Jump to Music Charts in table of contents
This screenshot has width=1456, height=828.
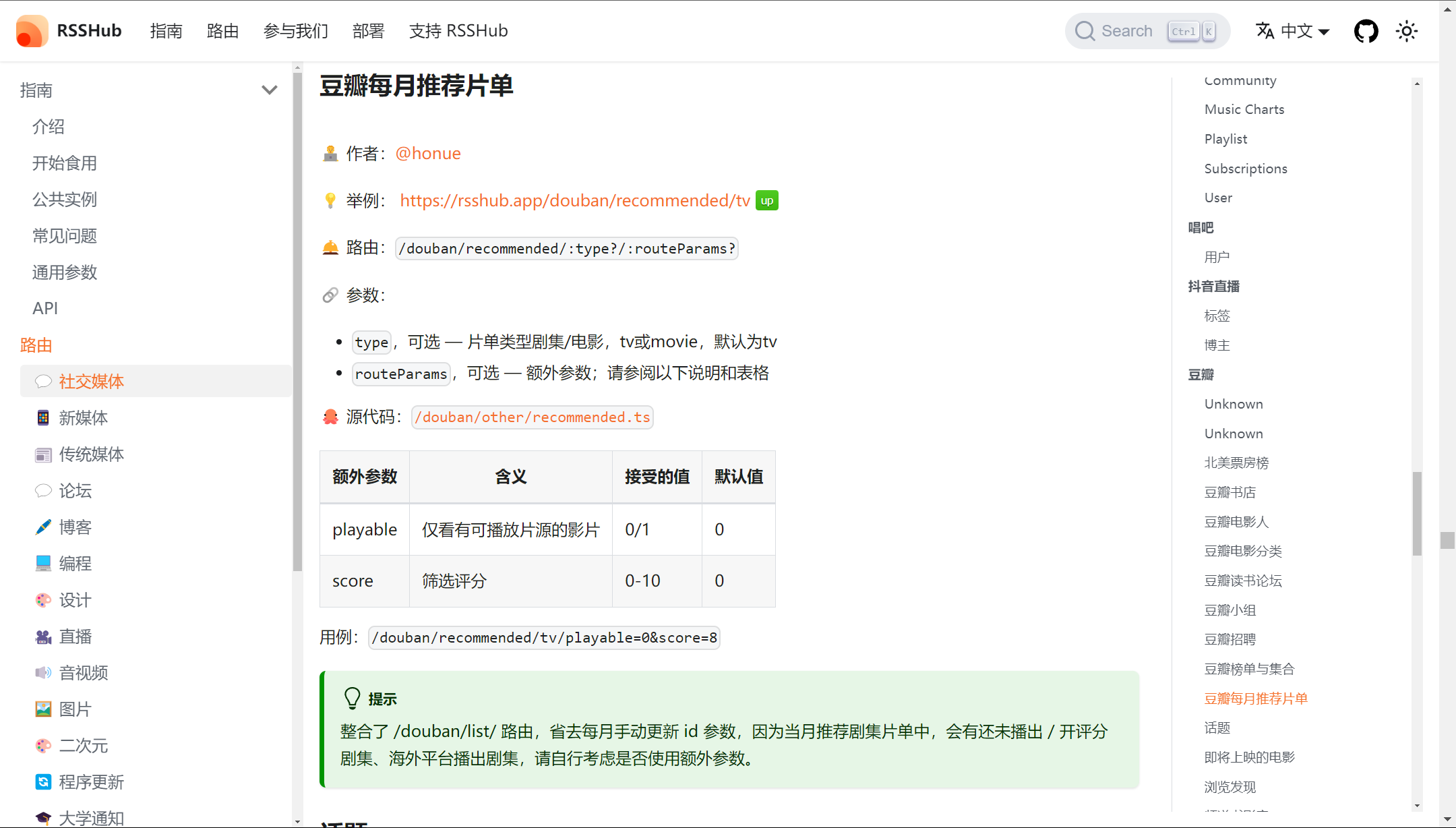click(x=1244, y=109)
